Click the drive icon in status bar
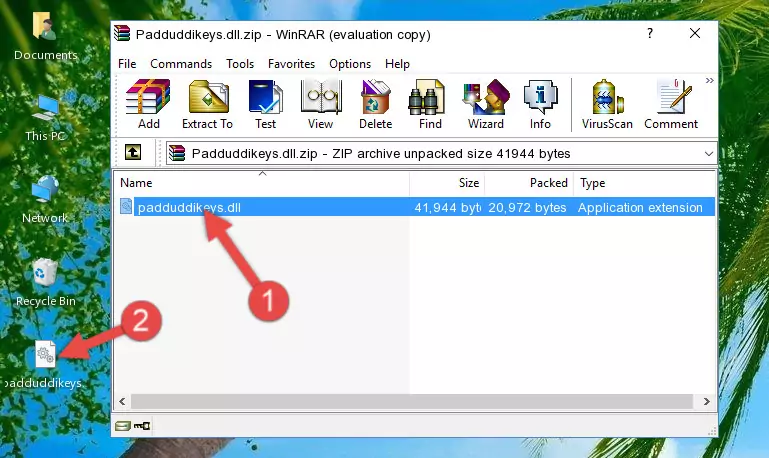 [123, 426]
